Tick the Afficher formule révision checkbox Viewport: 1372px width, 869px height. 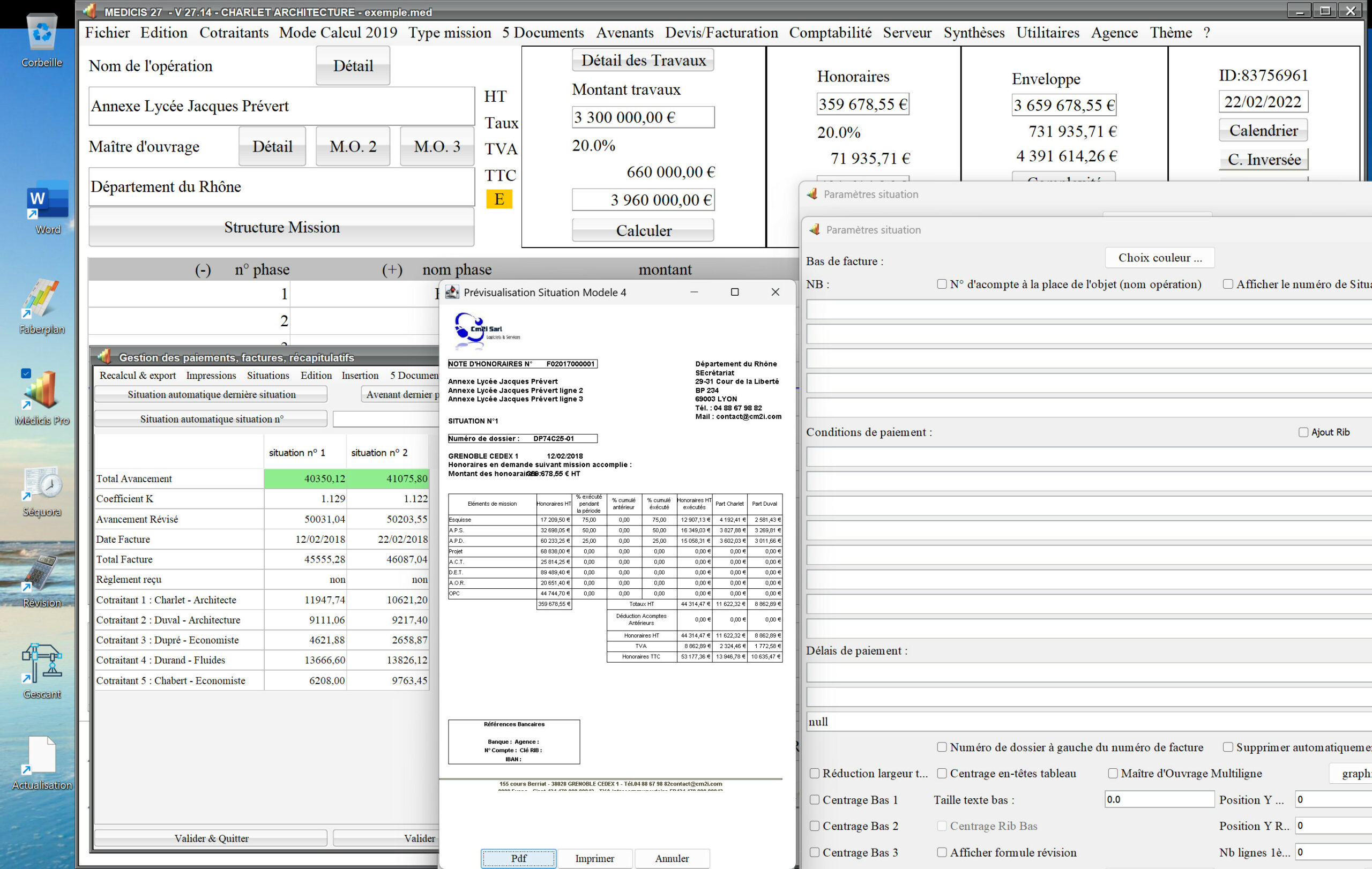942,852
